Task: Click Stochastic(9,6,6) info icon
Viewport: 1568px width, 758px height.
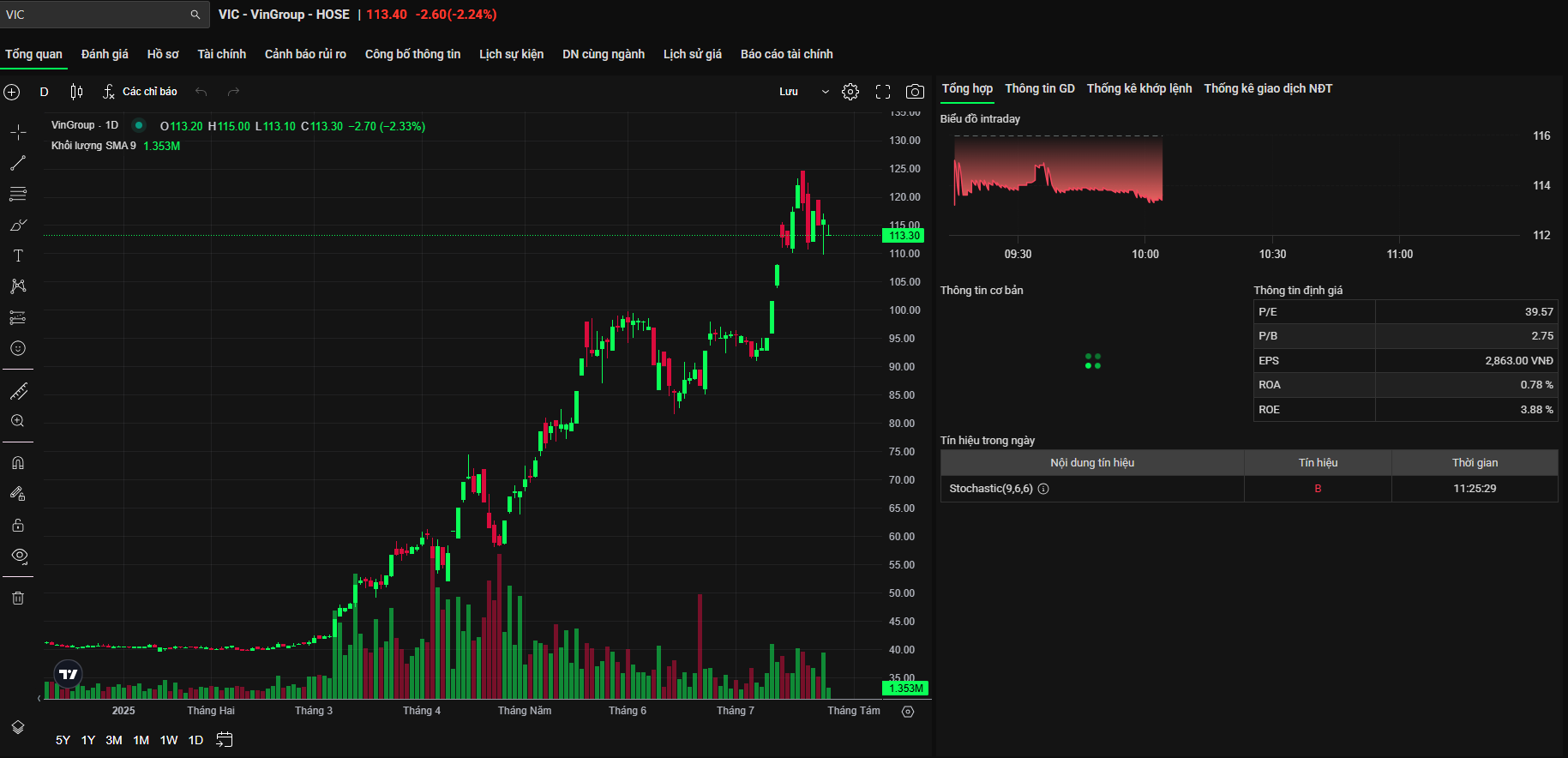Action: (1043, 489)
